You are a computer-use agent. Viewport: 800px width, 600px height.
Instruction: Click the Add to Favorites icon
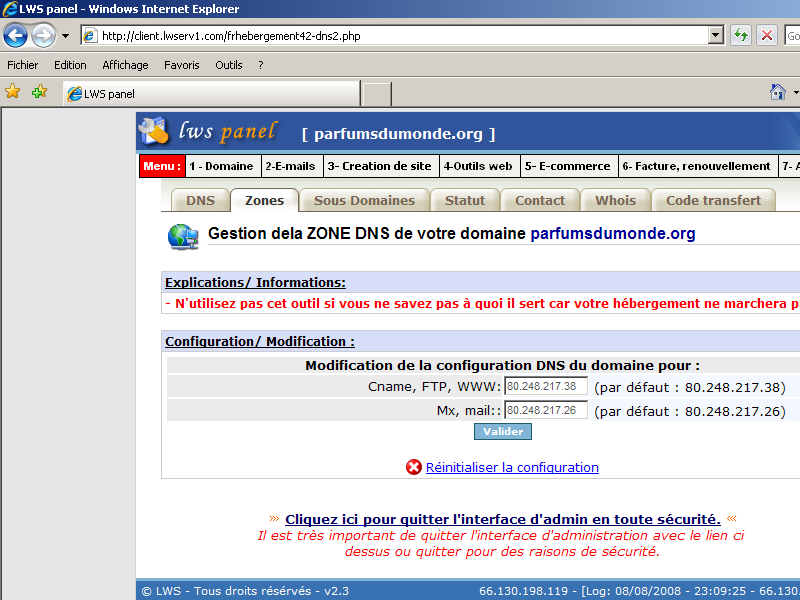pos(39,92)
